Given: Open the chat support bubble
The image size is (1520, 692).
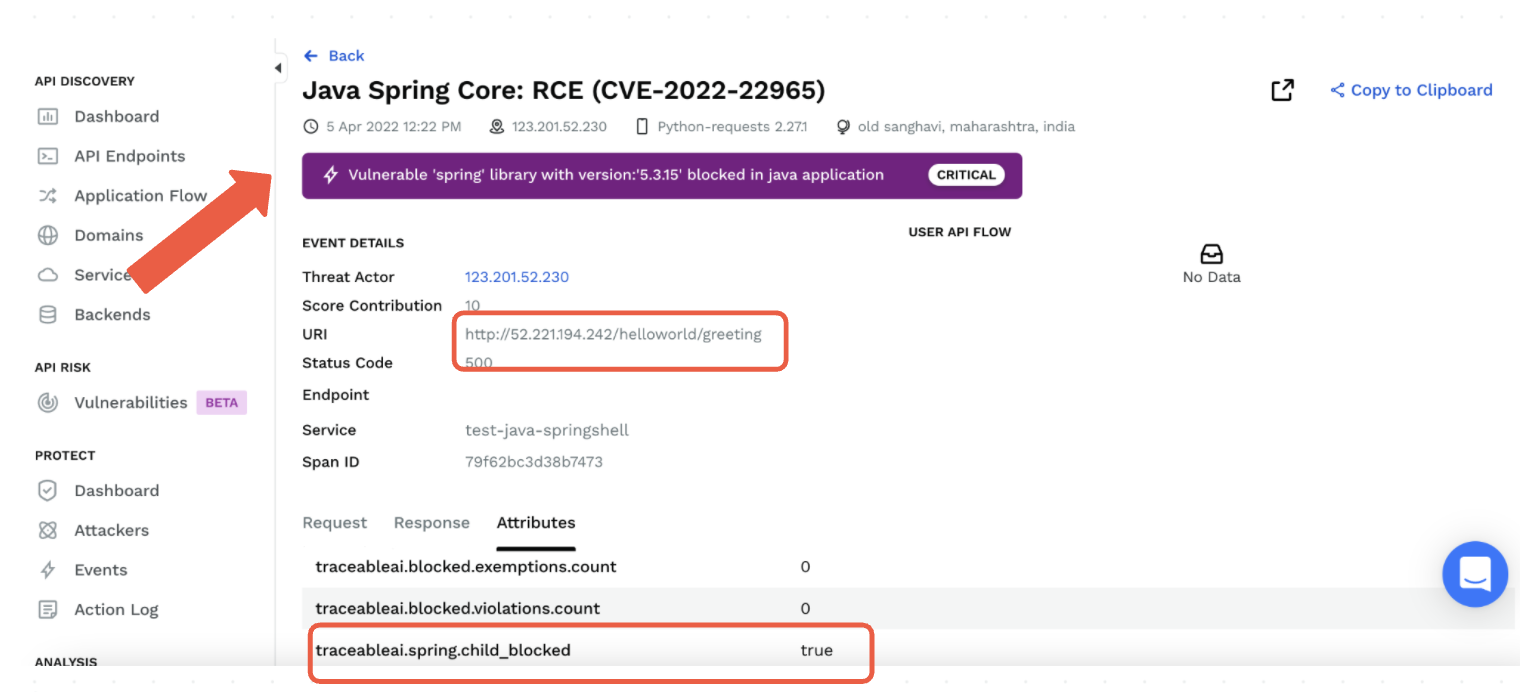Looking at the screenshot, I should pyautogui.click(x=1474, y=574).
